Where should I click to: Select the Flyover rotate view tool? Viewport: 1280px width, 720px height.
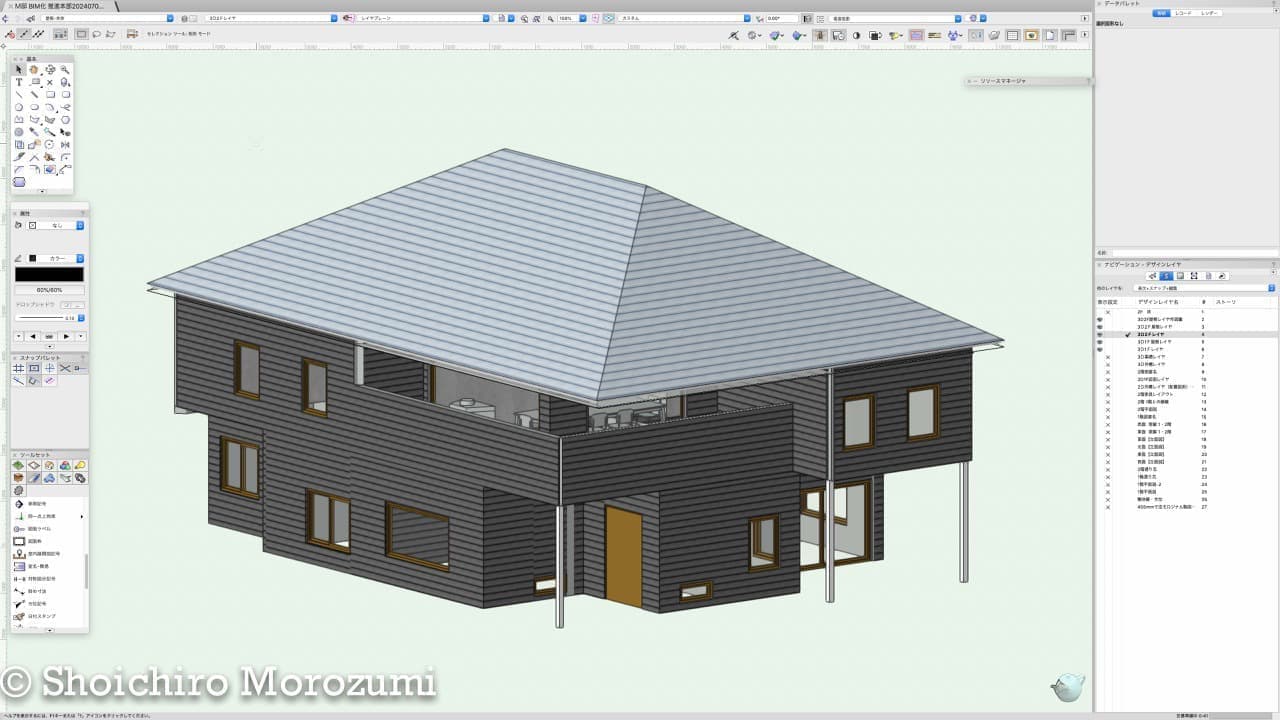coord(50,70)
